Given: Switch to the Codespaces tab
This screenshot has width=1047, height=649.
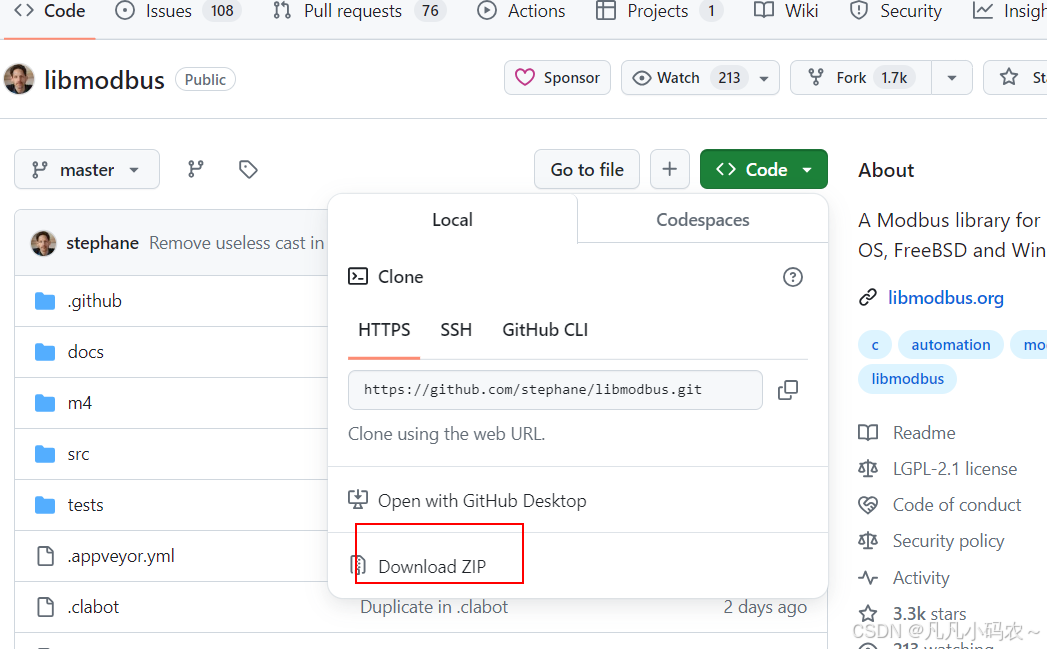Looking at the screenshot, I should pos(702,220).
